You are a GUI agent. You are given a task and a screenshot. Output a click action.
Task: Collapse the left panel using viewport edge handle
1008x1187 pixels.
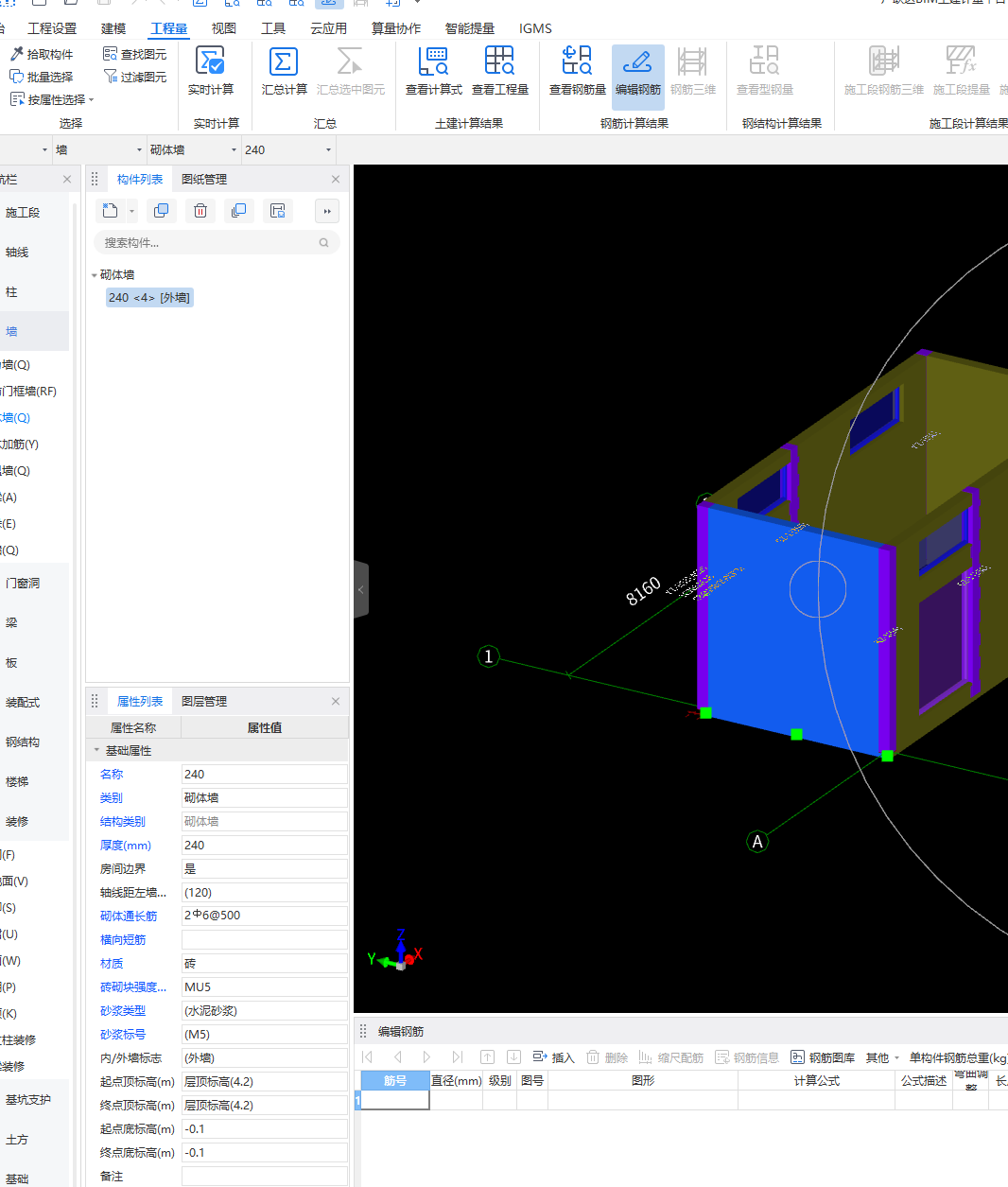(x=360, y=589)
